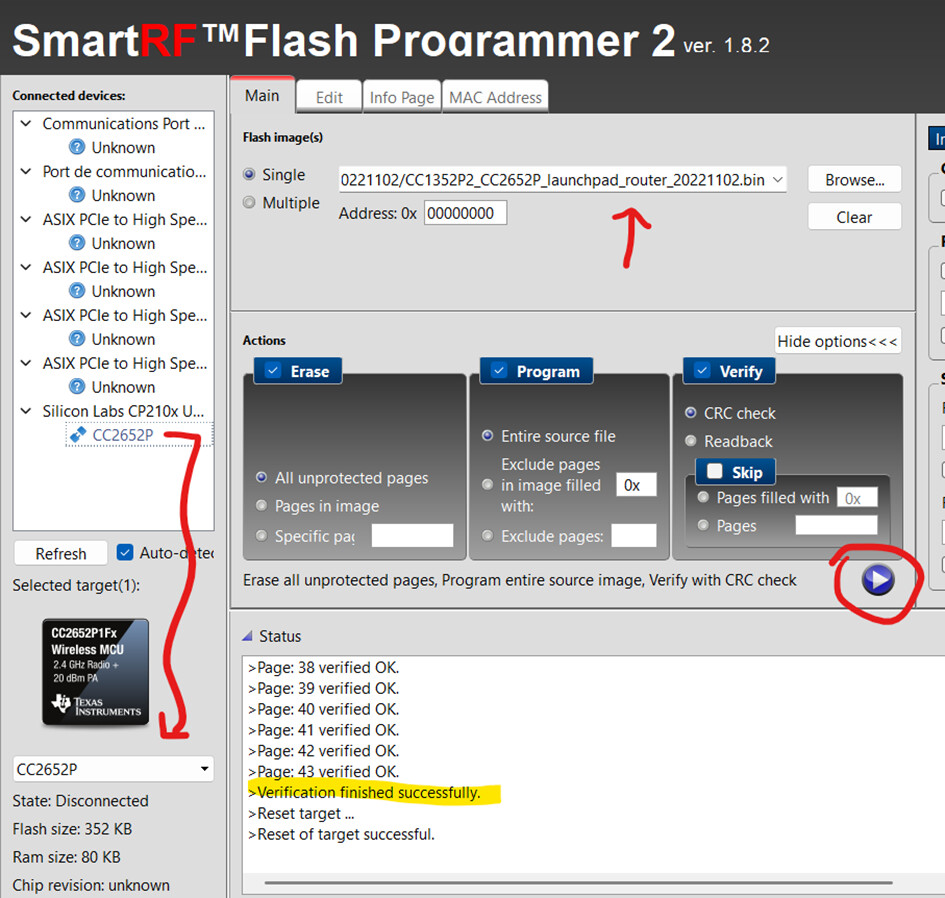Click the CC2652P1Fx Texas Instruments chip image
This screenshot has height=898, width=945.
[95, 672]
